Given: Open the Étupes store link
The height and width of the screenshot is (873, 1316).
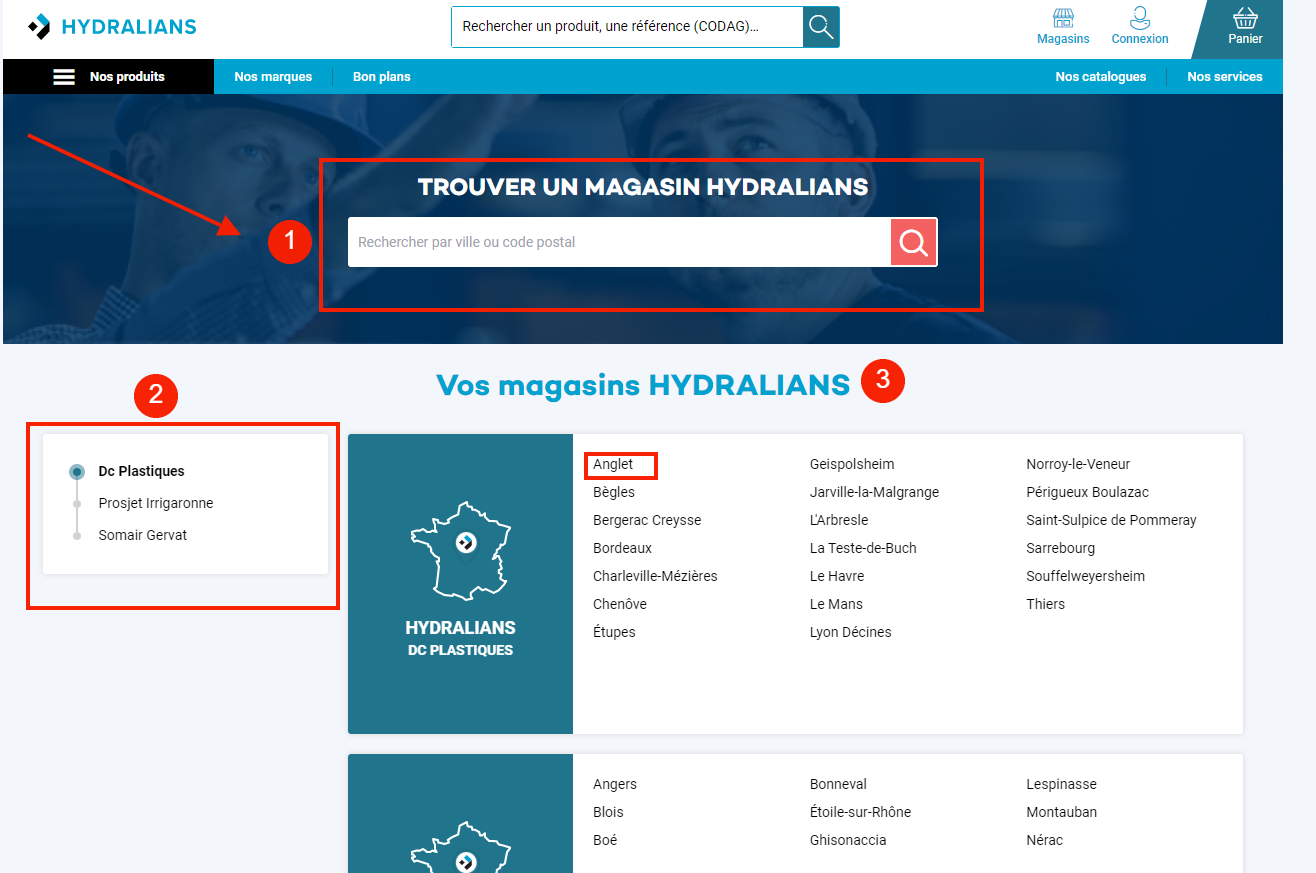Looking at the screenshot, I should pos(614,632).
